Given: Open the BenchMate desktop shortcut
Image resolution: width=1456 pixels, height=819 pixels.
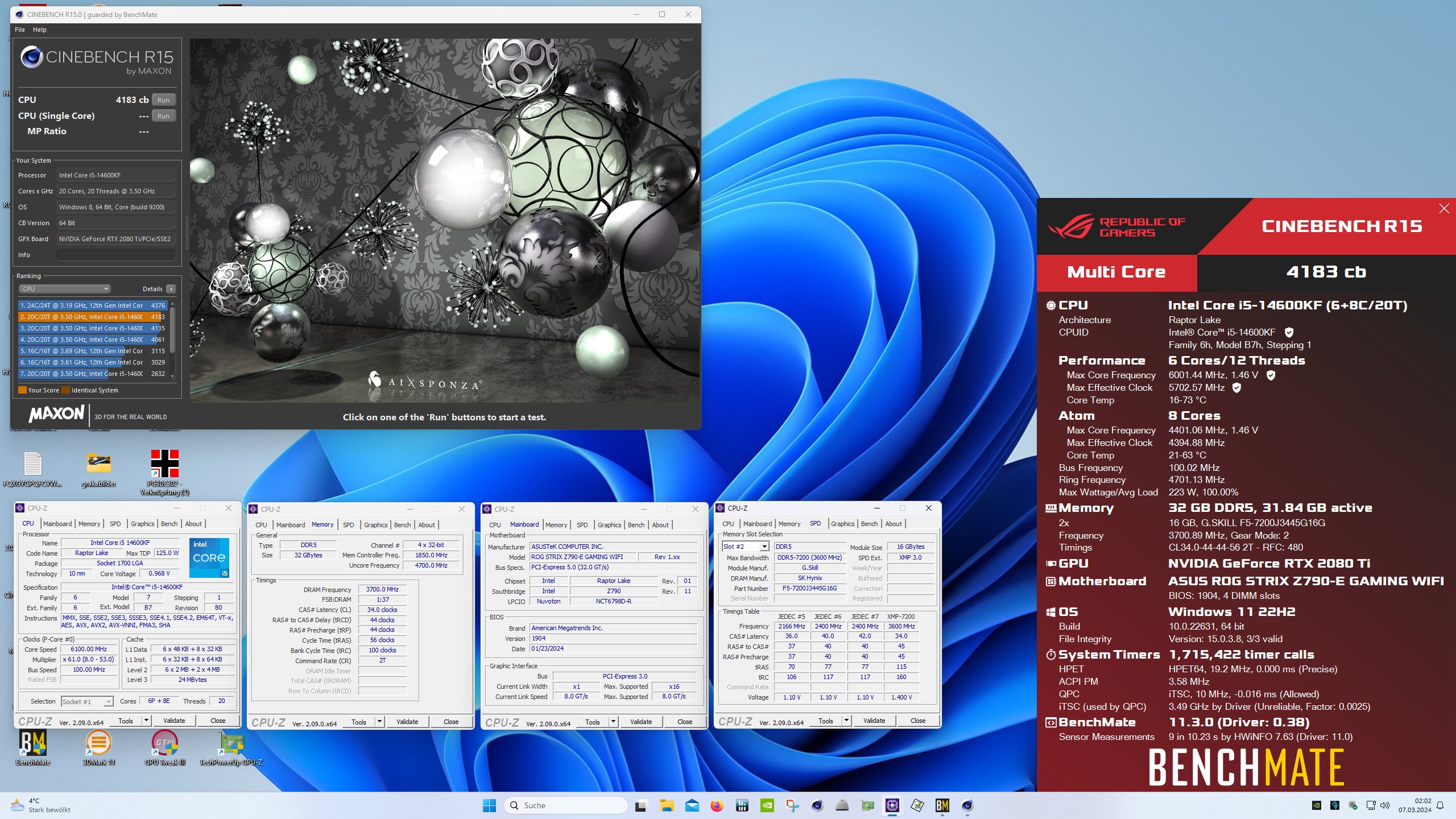Looking at the screenshot, I should pos(33,747).
